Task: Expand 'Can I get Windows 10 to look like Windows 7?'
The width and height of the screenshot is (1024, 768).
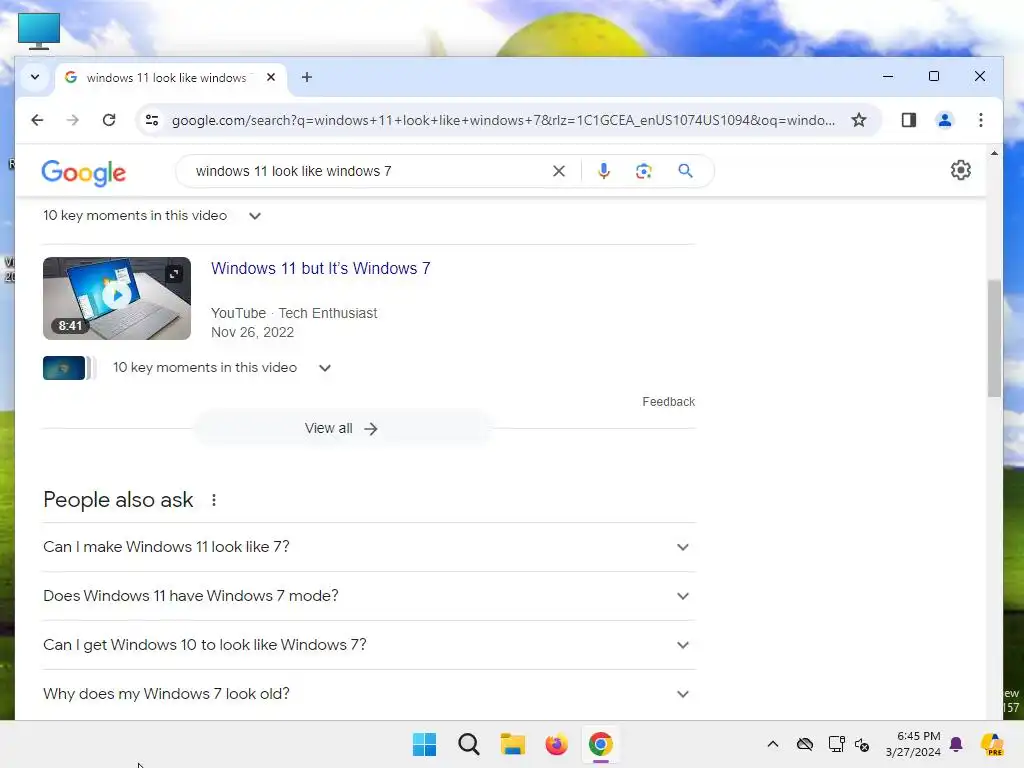Action: tap(369, 645)
